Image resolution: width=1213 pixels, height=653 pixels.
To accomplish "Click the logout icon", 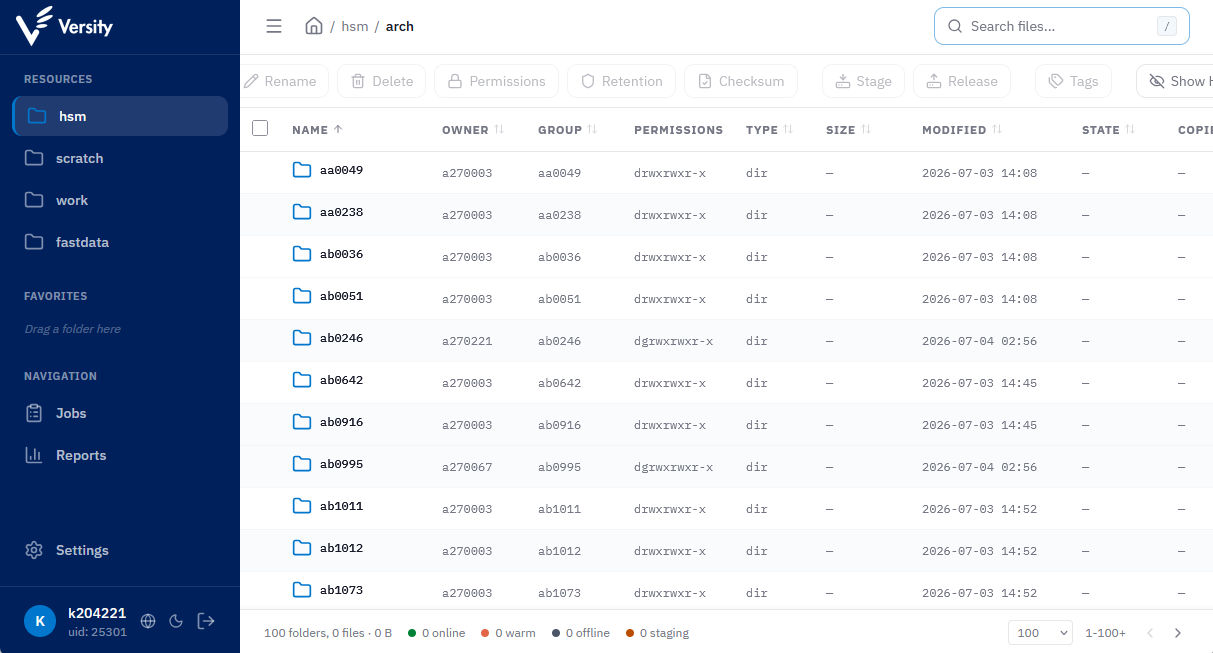I will pyautogui.click(x=206, y=621).
